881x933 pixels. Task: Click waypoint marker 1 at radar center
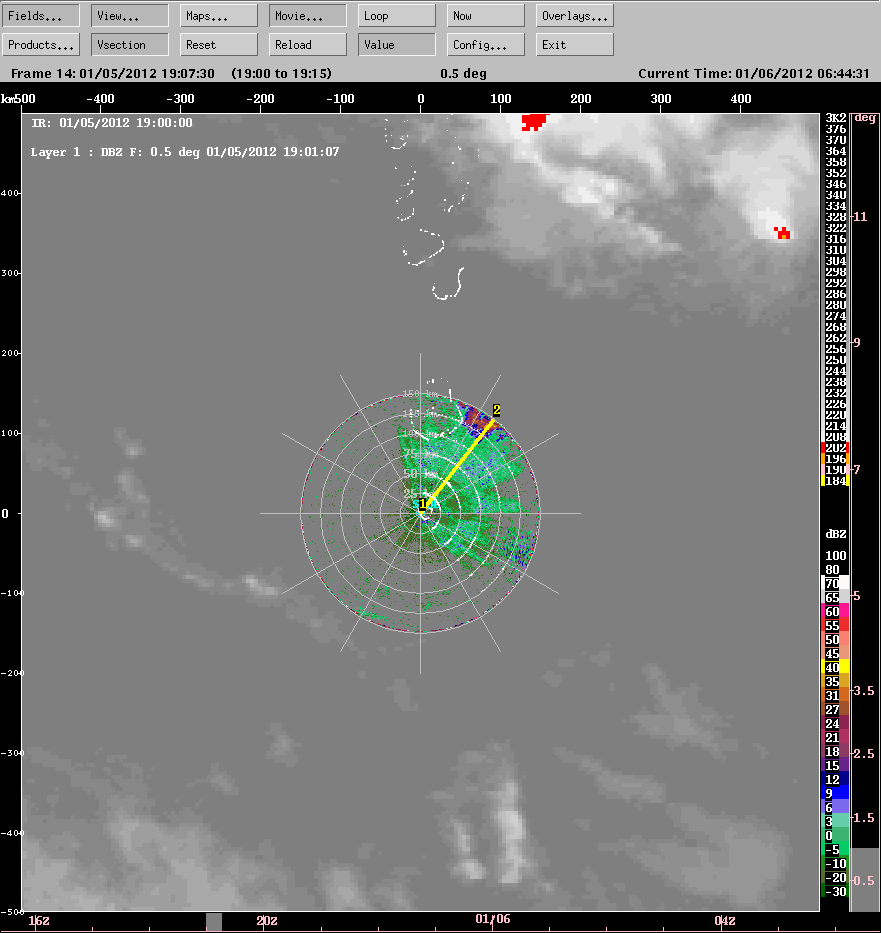point(422,505)
